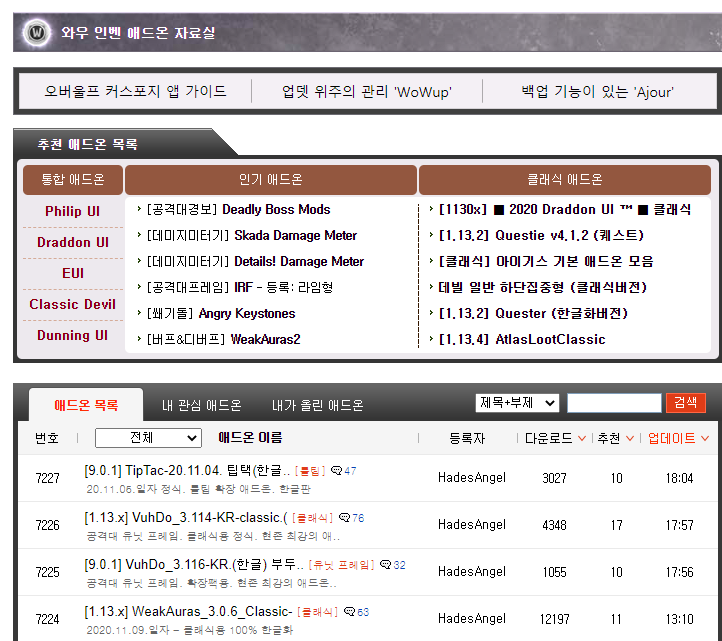Open comments icon on VuhDo classic row

pyautogui.click(x=344, y=518)
